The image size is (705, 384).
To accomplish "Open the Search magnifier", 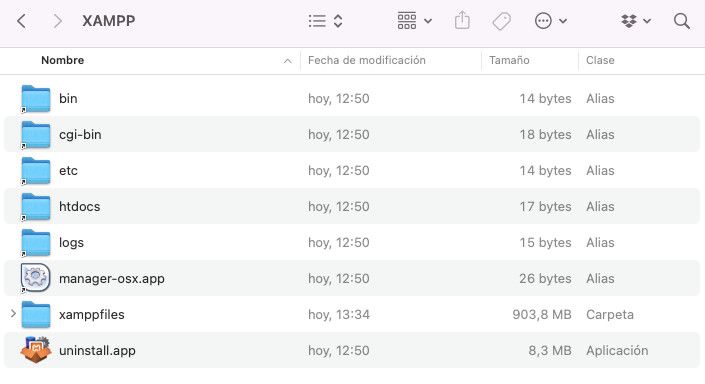I will (682, 21).
